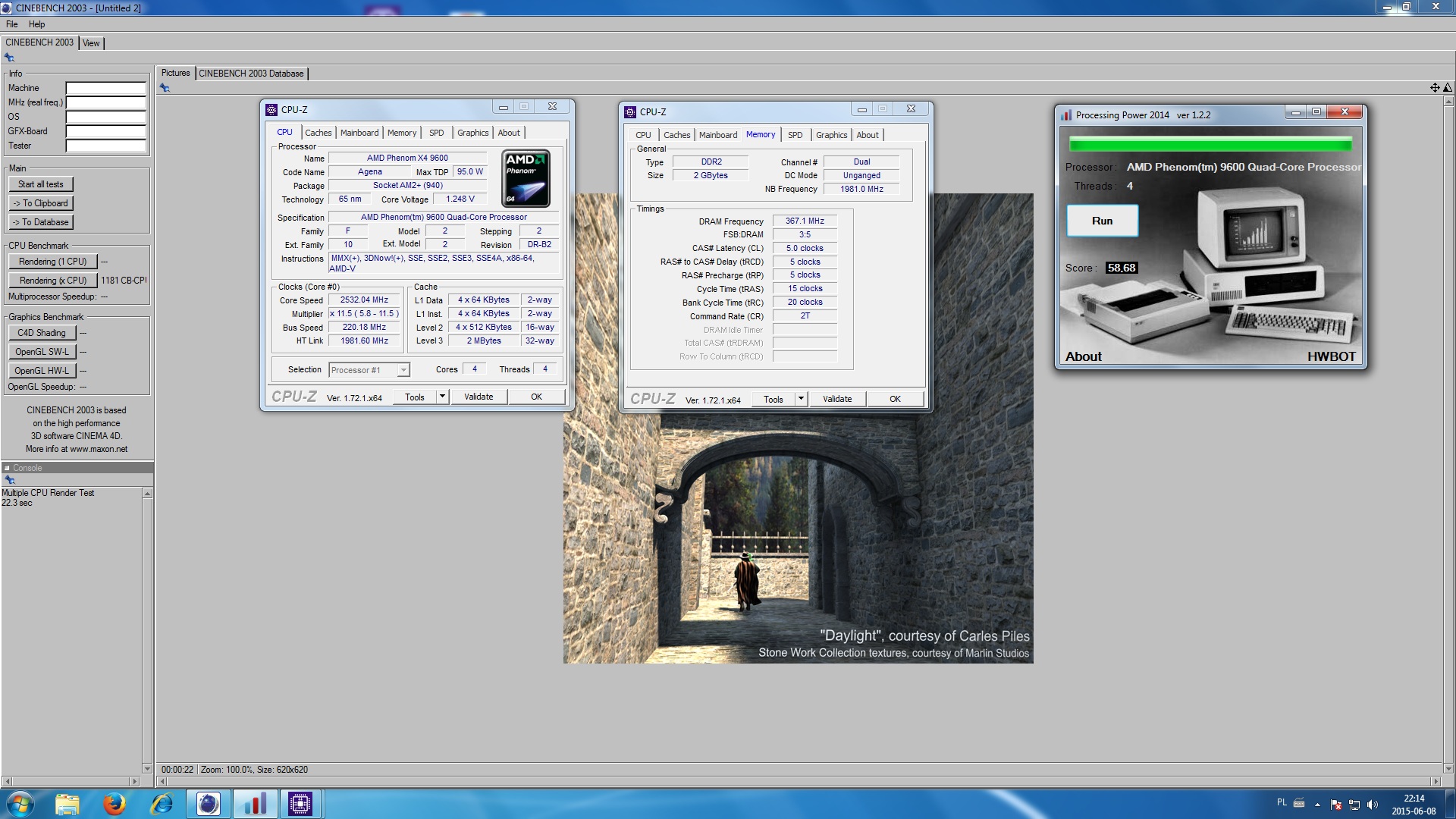This screenshot has width=1456, height=819.
Task: Click the console panel vertical scrollbar
Action: 147,631
